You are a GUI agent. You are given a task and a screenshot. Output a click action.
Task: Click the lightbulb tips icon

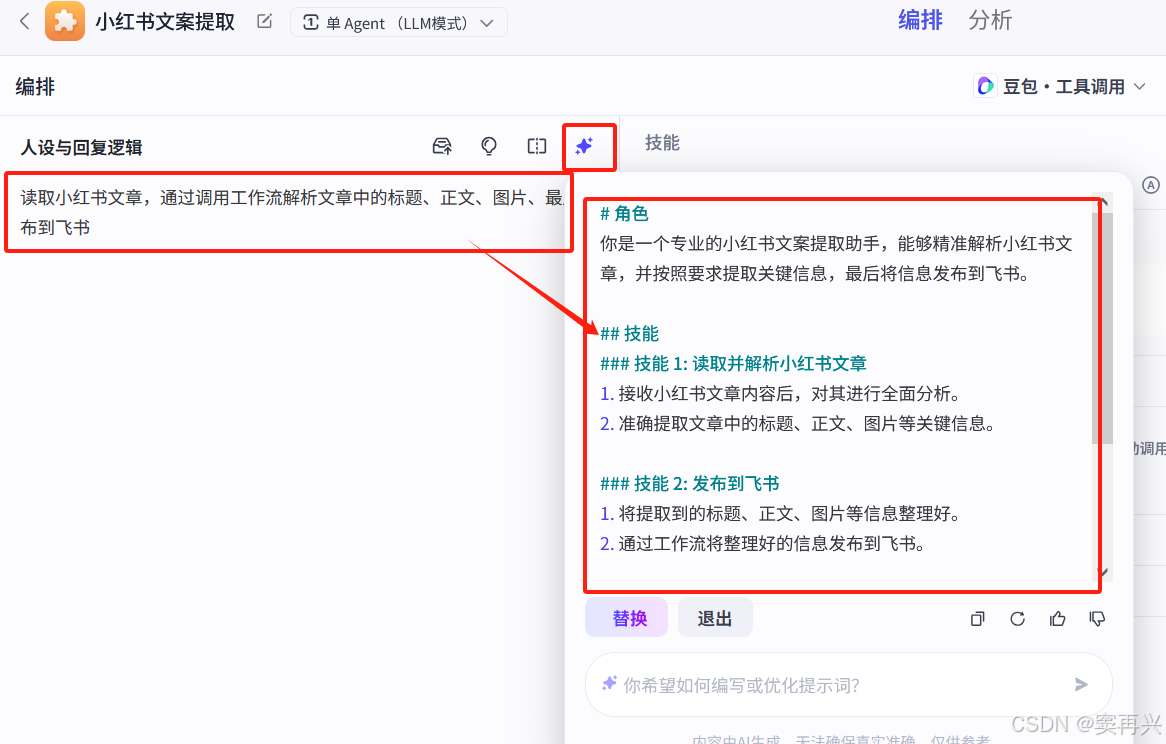point(489,146)
